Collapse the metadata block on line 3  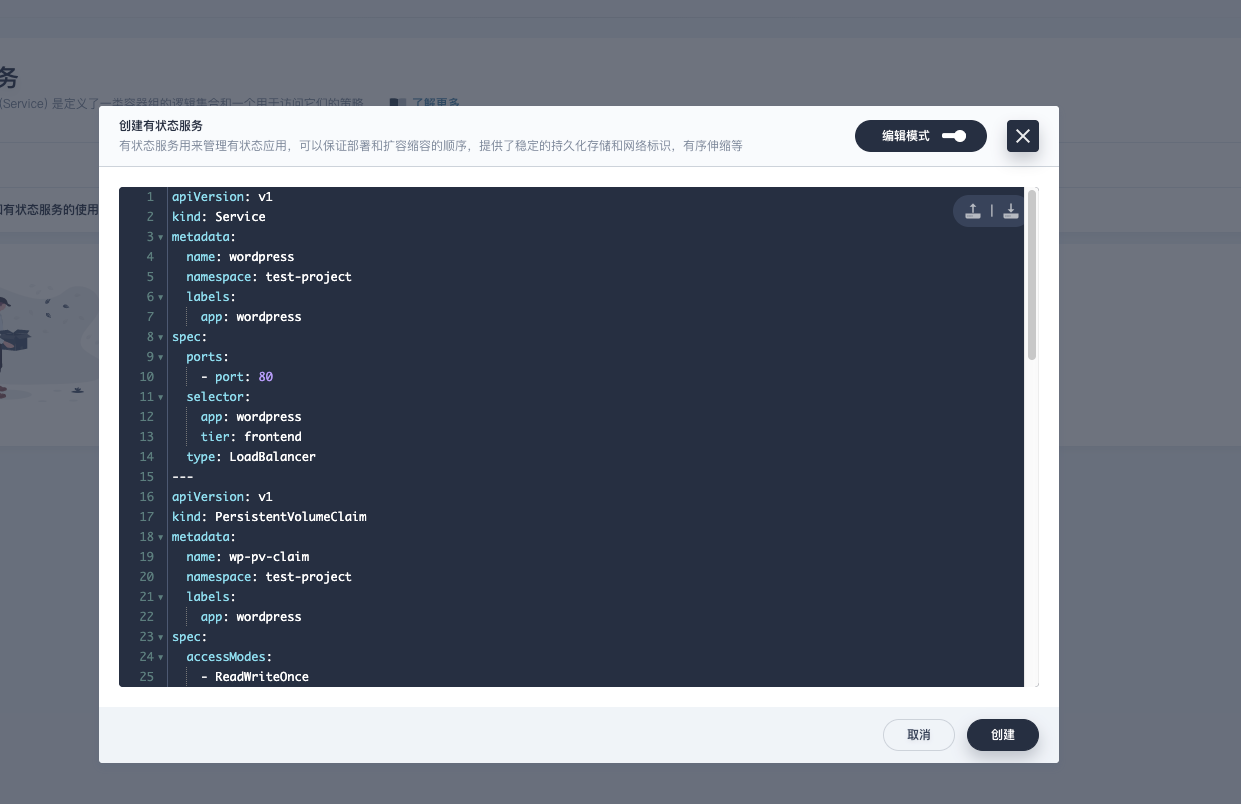(x=161, y=237)
